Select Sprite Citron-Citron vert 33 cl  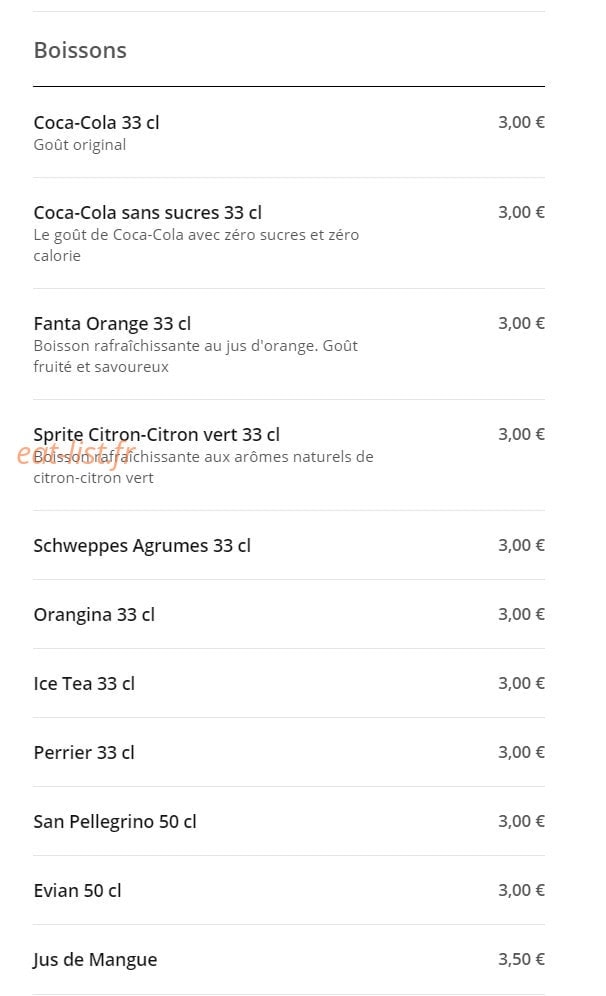[x=289, y=455]
